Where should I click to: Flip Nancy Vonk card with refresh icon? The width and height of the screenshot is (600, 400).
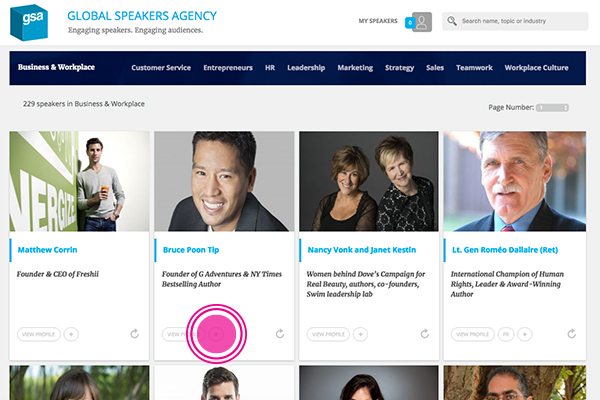pyautogui.click(x=424, y=334)
